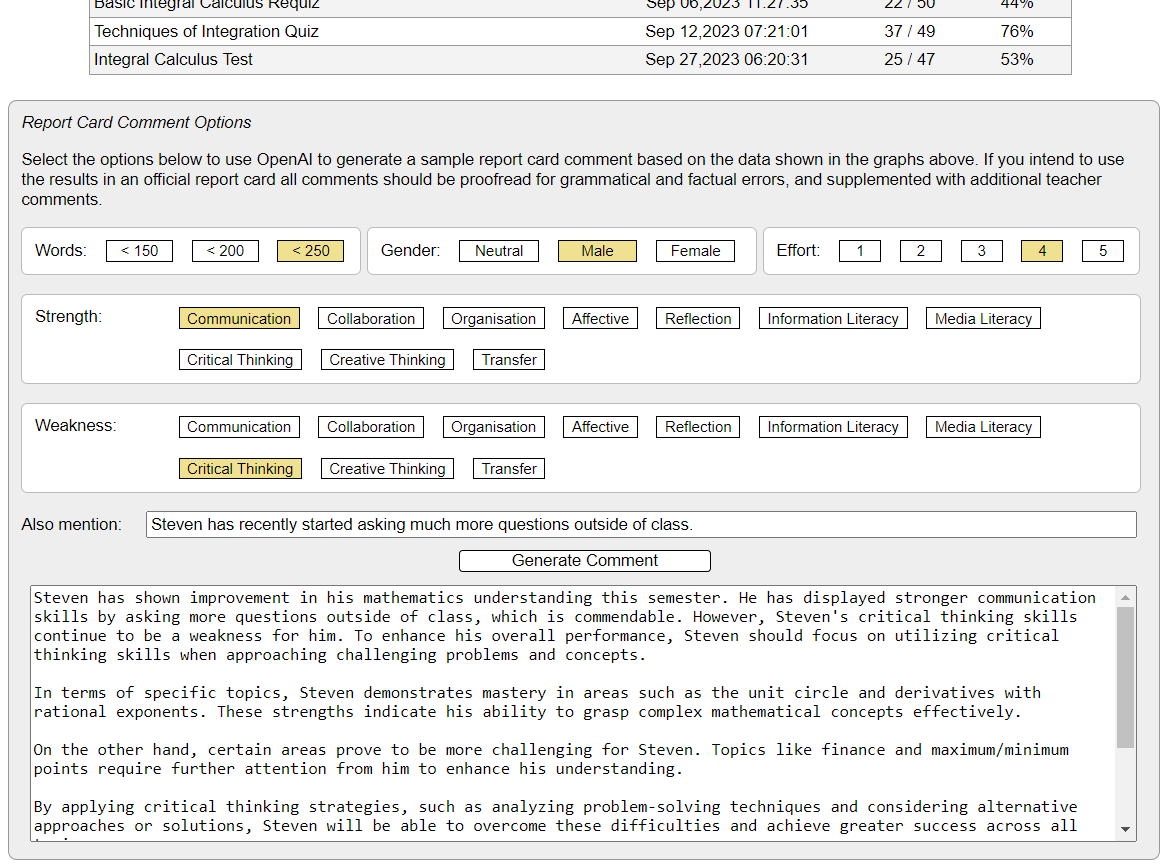Toggle Effort level 4

pos(1042,251)
